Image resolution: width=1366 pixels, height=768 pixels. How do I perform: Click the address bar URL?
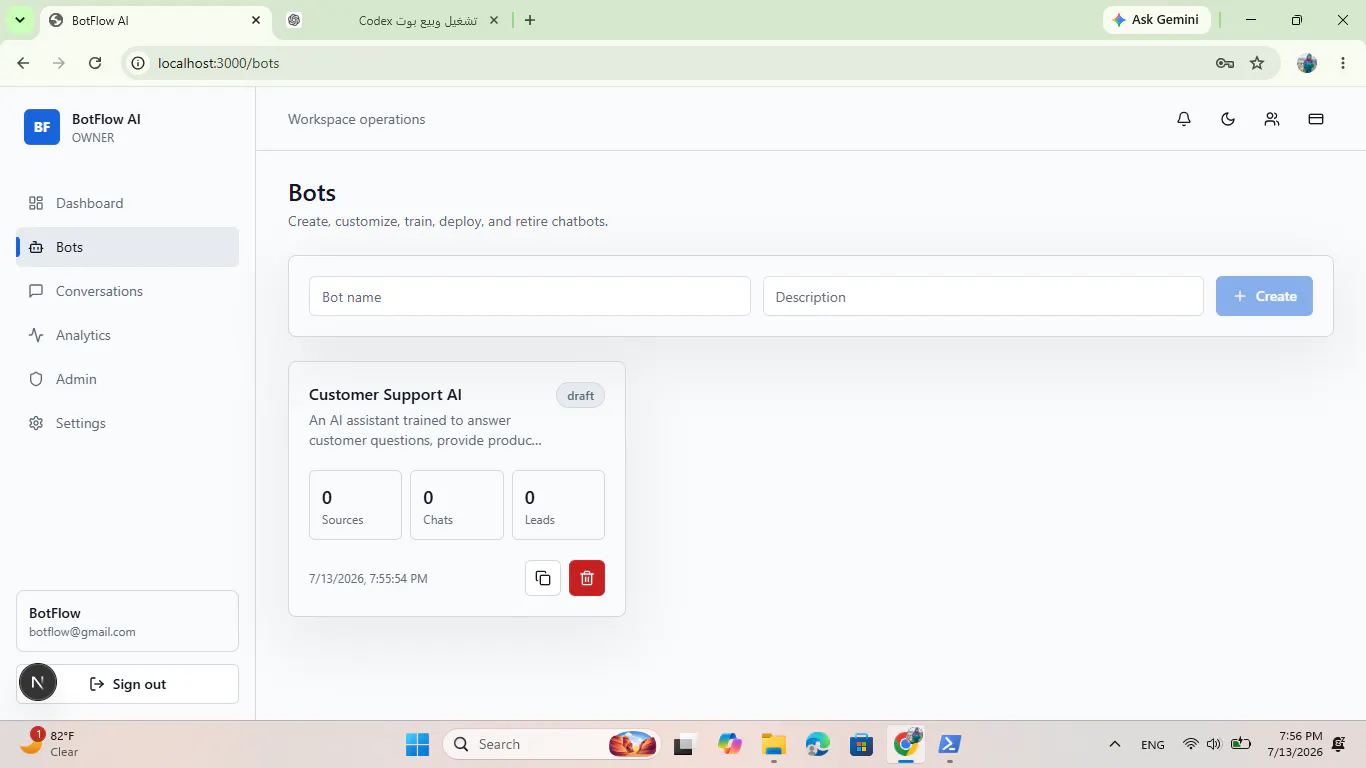[218, 63]
